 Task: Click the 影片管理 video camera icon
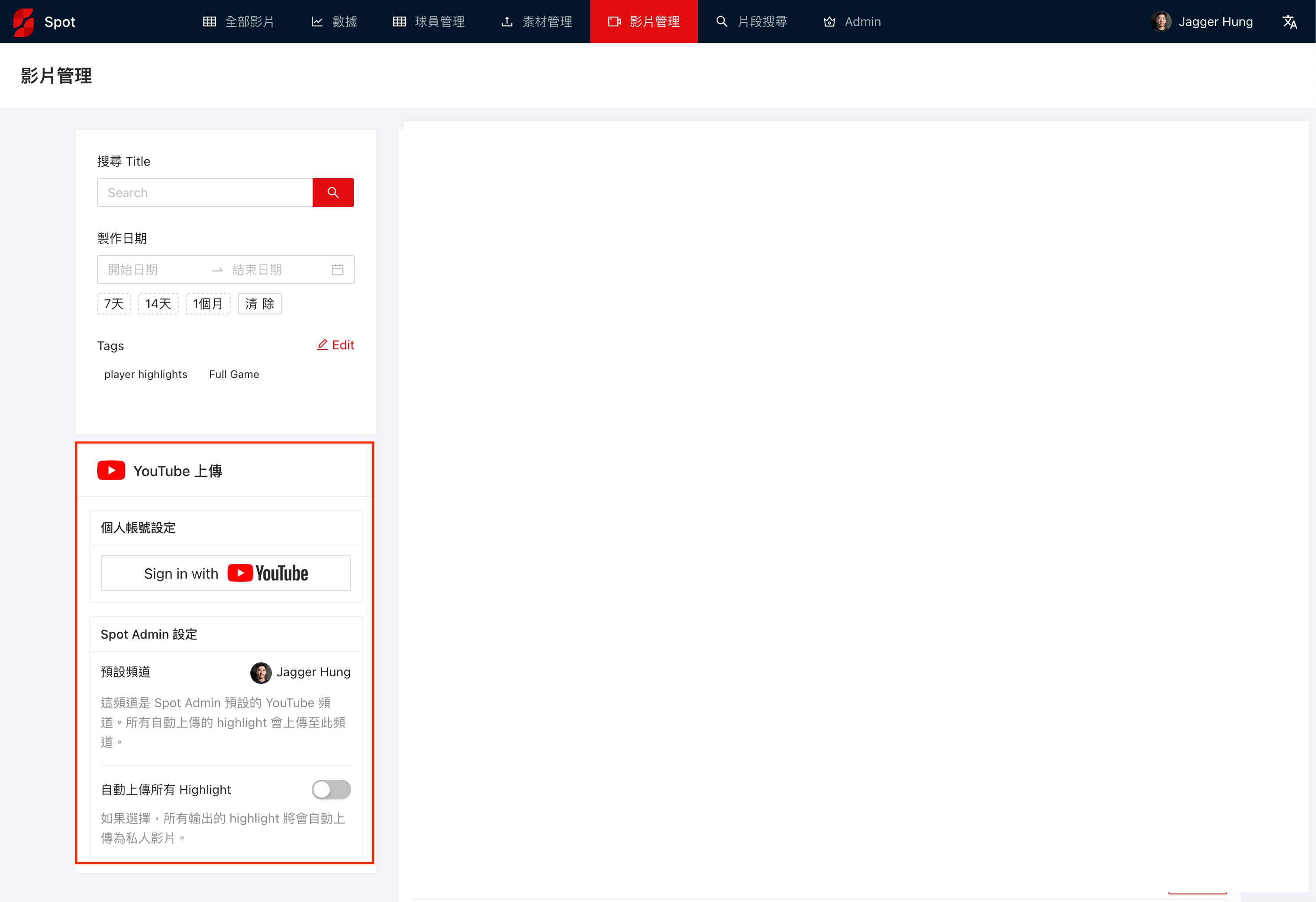pyautogui.click(x=615, y=21)
